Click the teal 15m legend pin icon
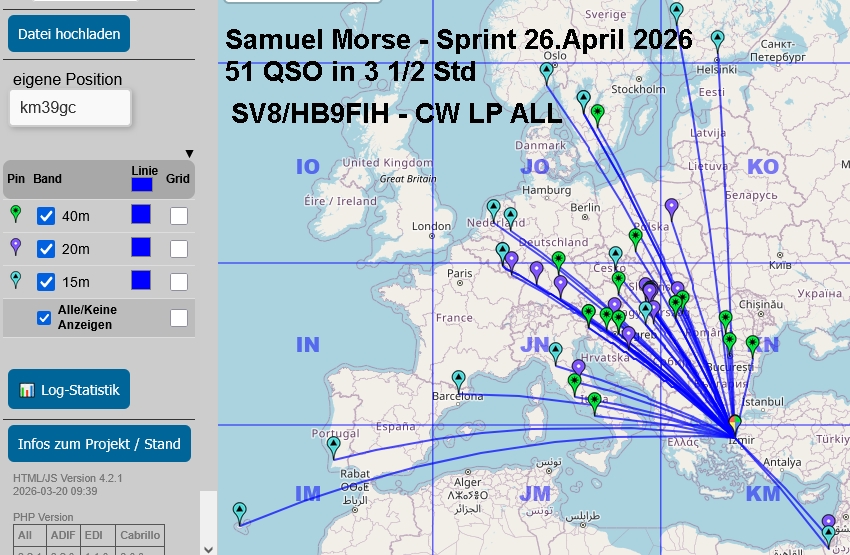Image resolution: width=850 pixels, height=555 pixels. (x=16, y=280)
